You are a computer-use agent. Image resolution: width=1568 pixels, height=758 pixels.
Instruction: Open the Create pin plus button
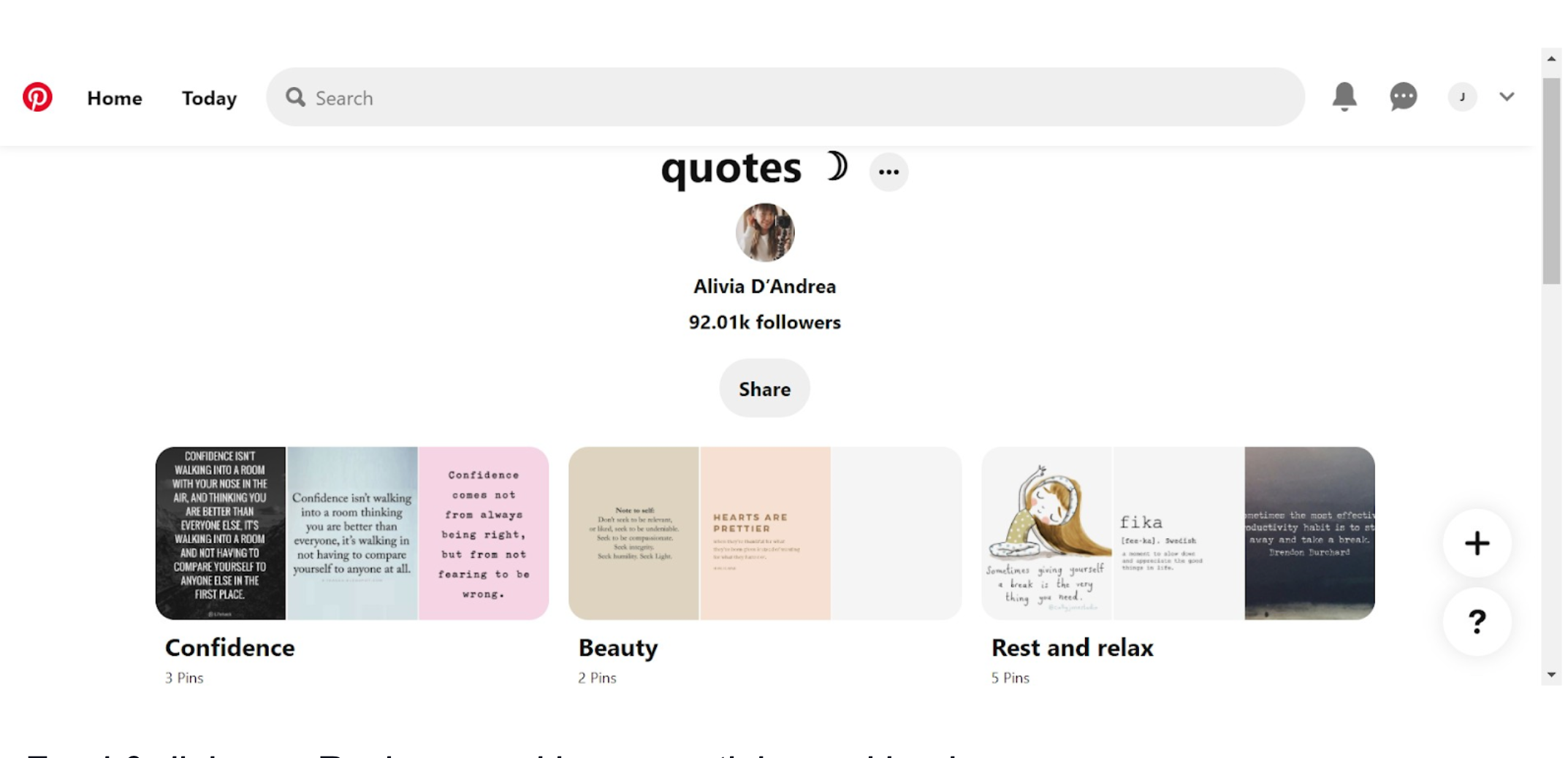[x=1477, y=543]
